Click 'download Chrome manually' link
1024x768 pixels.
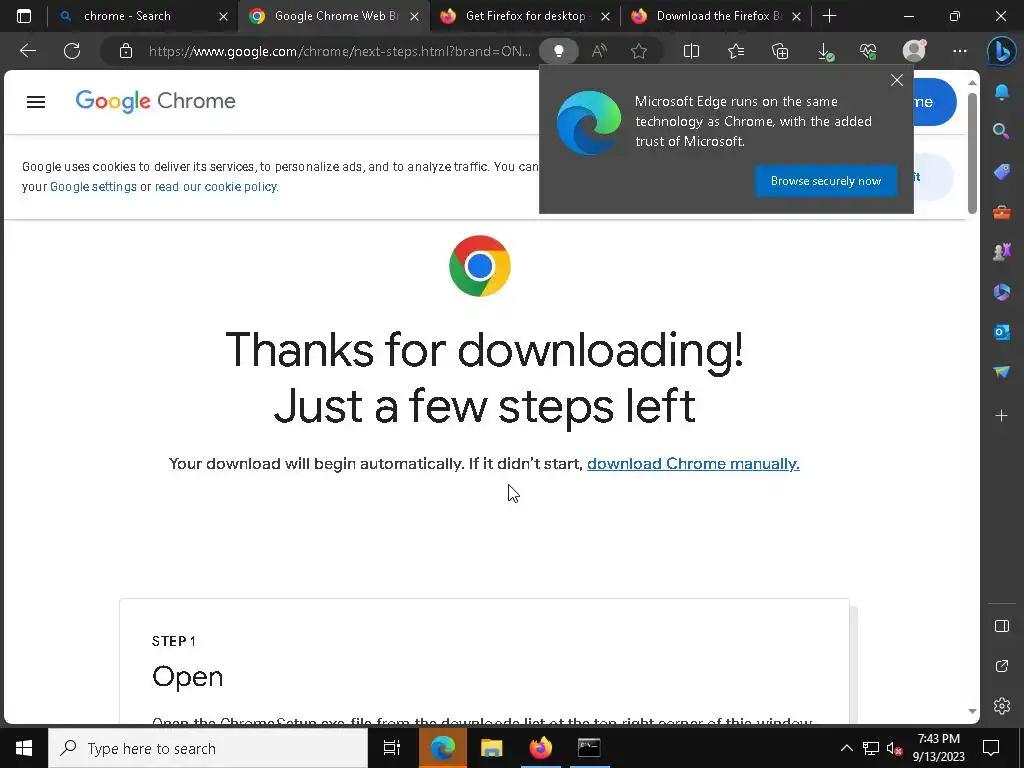(x=693, y=464)
